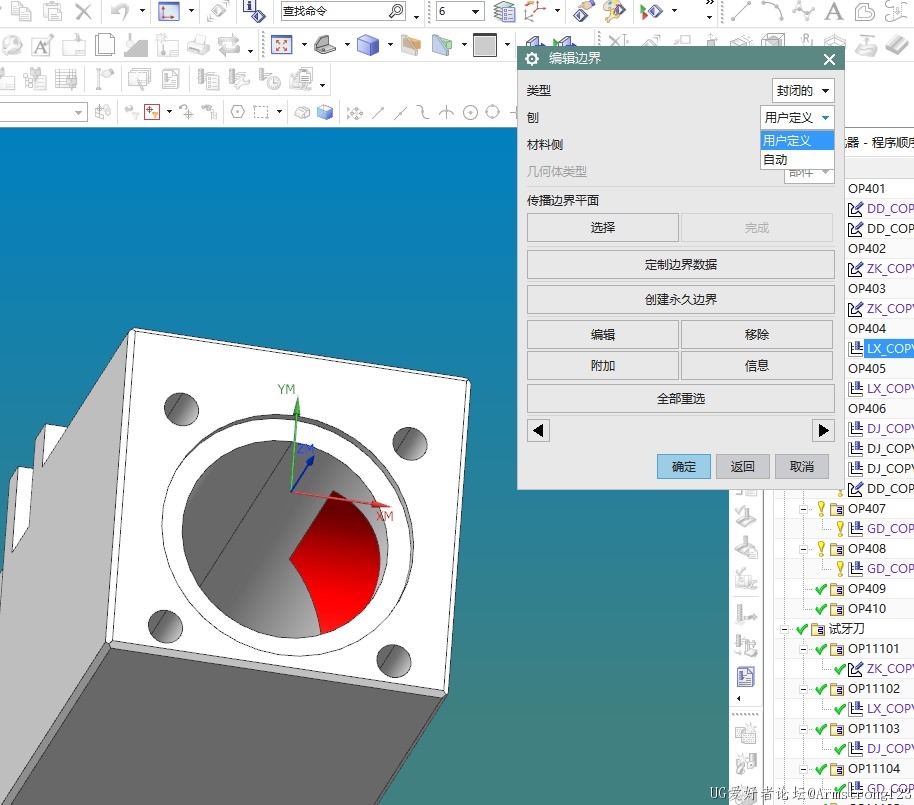914x805 pixels.
Task: Open dropdown arrow beside Fit view icon
Action: pyautogui.click(x=304, y=44)
